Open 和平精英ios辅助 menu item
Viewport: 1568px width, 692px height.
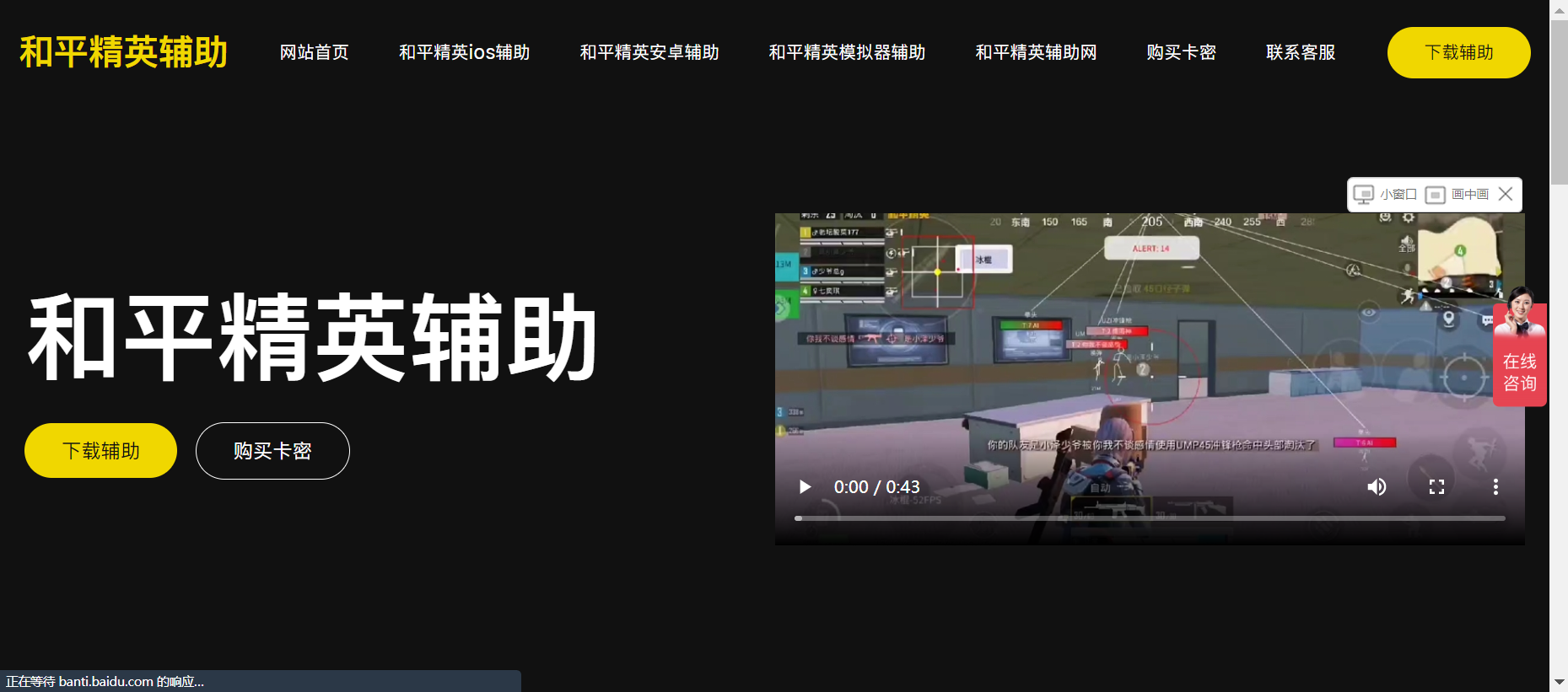(464, 52)
